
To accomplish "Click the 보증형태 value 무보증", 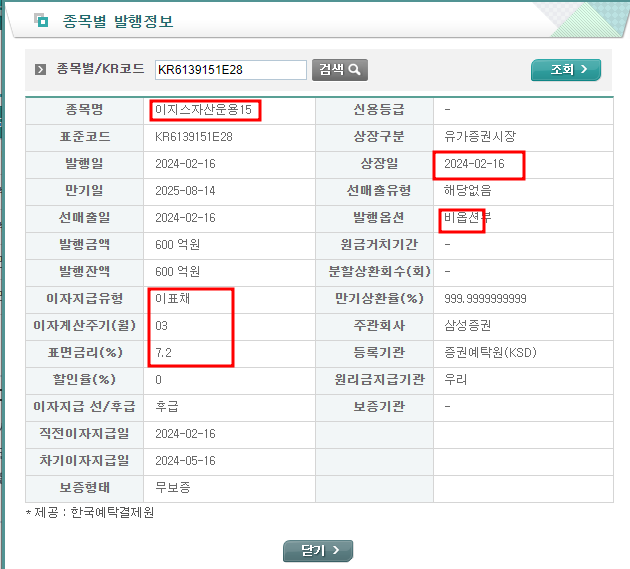I will (x=173, y=487).
